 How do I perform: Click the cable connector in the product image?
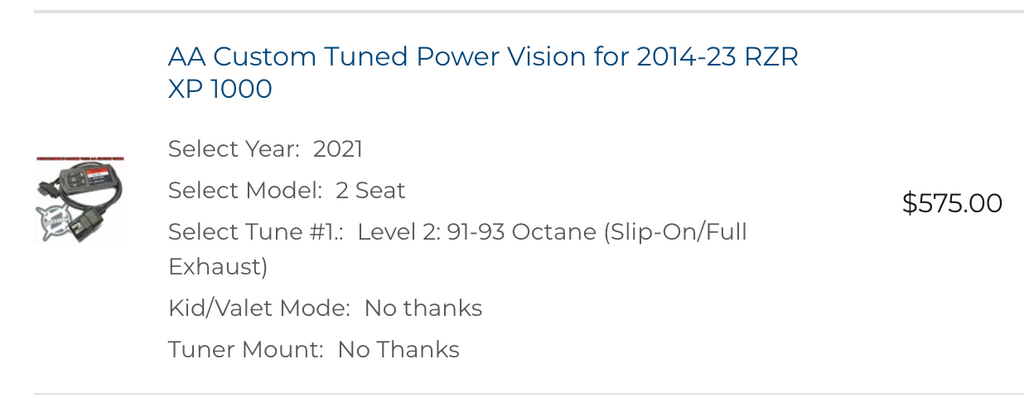(x=86, y=225)
